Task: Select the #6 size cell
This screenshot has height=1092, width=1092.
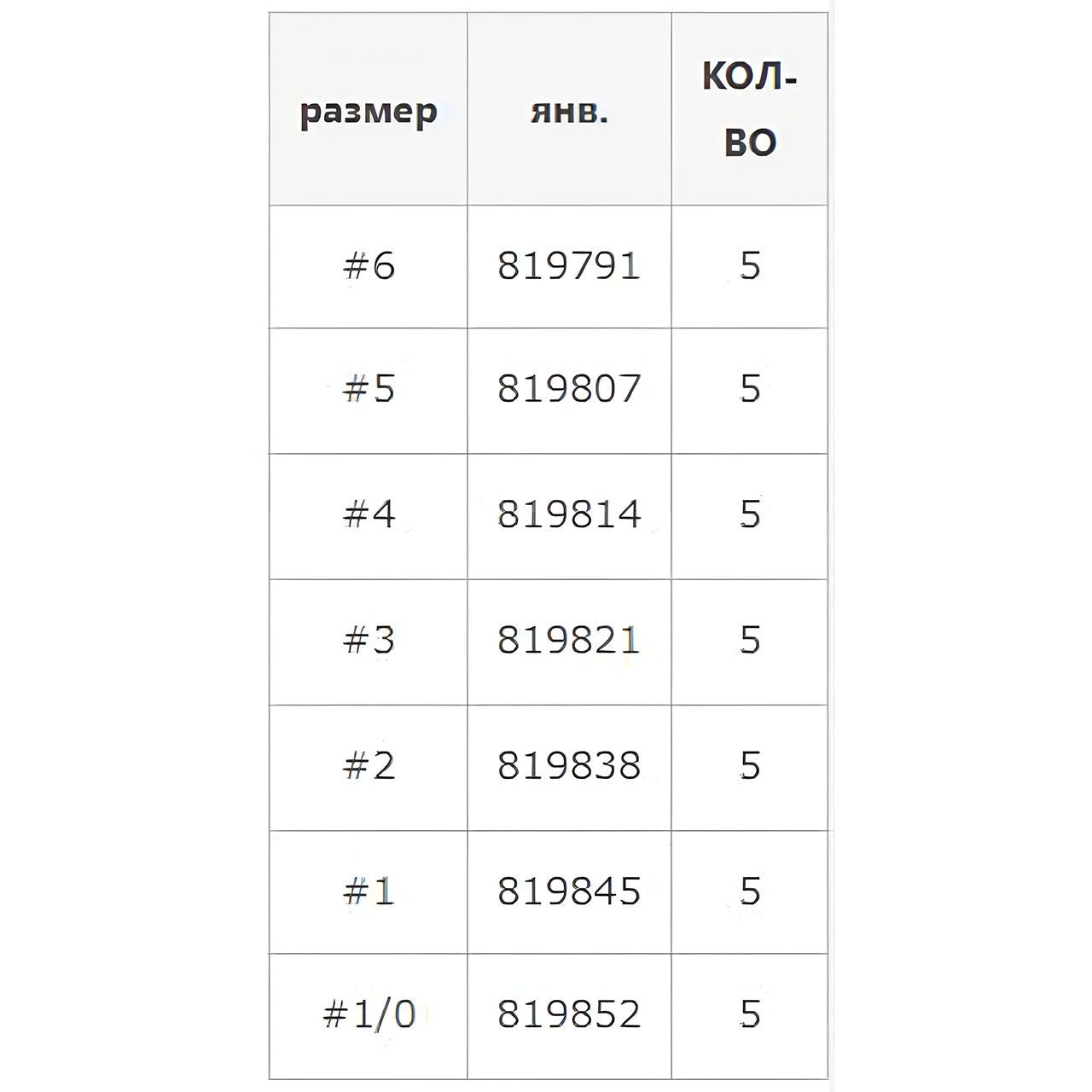Action: pyautogui.click(x=369, y=266)
